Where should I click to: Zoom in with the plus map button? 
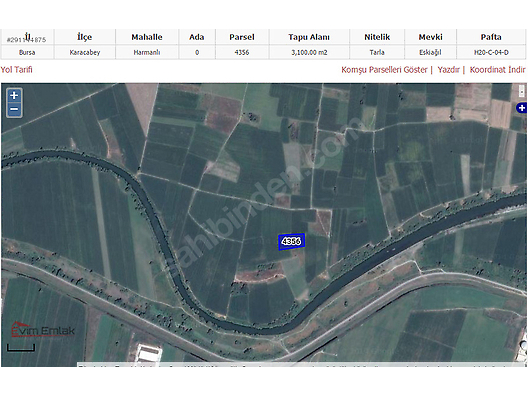point(14,96)
